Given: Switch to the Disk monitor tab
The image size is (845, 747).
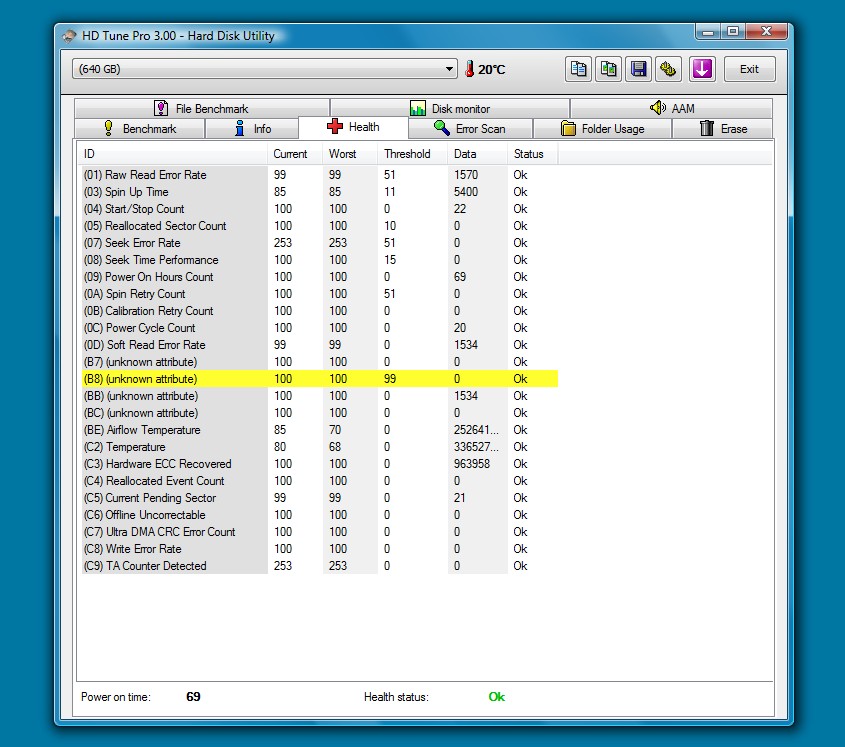Looking at the screenshot, I should [450, 108].
